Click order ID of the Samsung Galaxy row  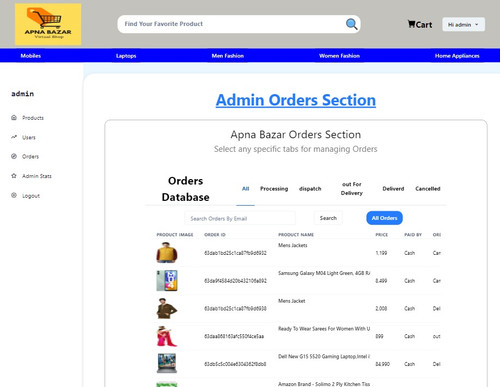pos(235,281)
